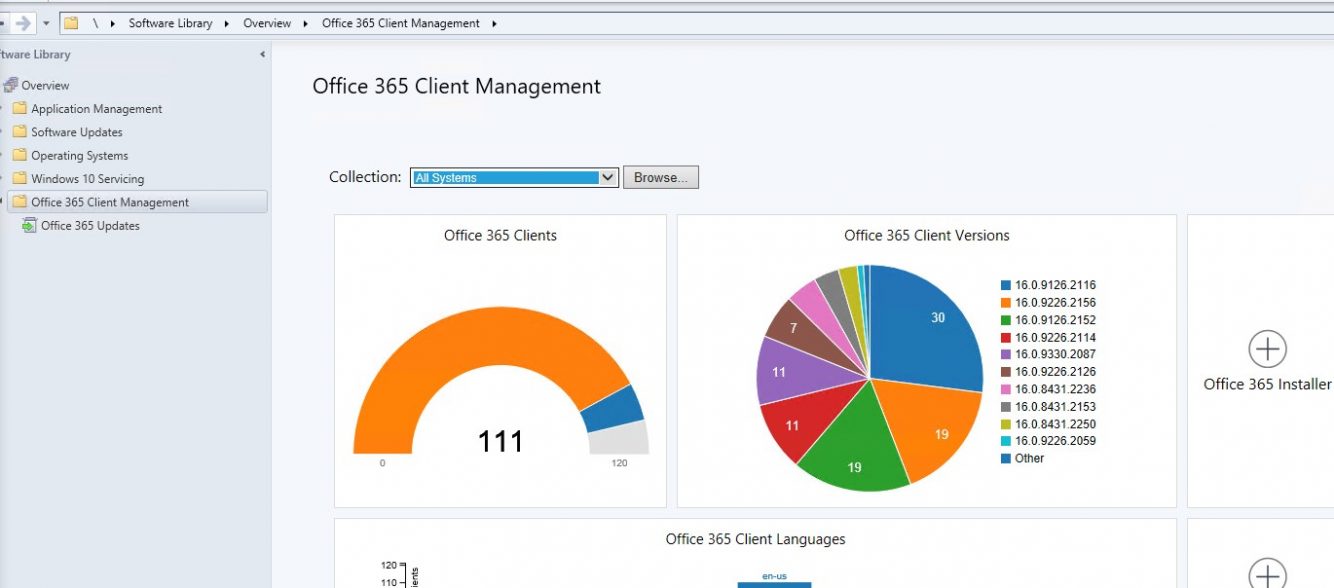Select the Windows 10 Servicing folder
1334x588 pixels.
point(87,178)
